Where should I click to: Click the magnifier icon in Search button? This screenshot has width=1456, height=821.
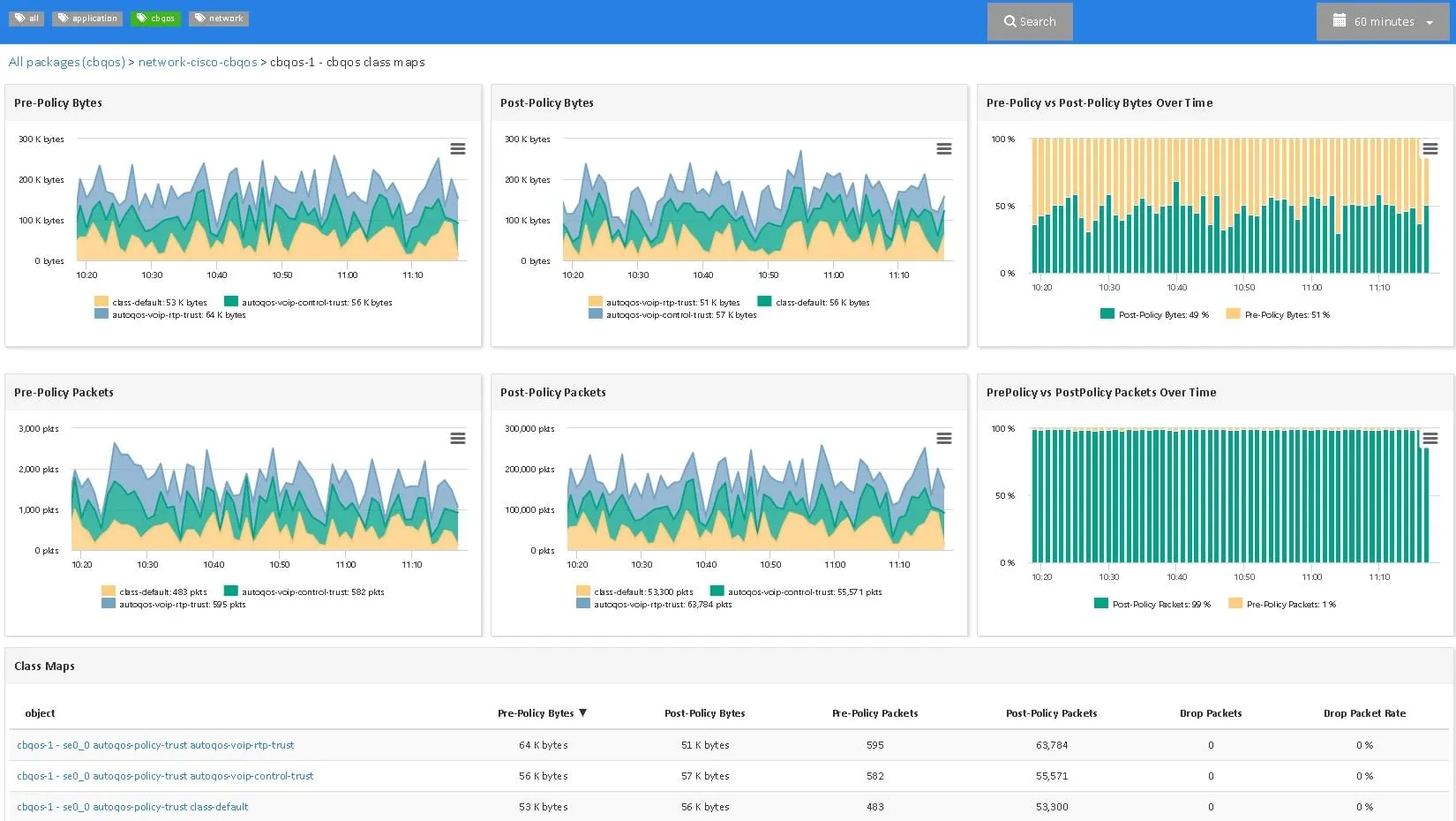pyautogui.click(x=1009, y=22)
